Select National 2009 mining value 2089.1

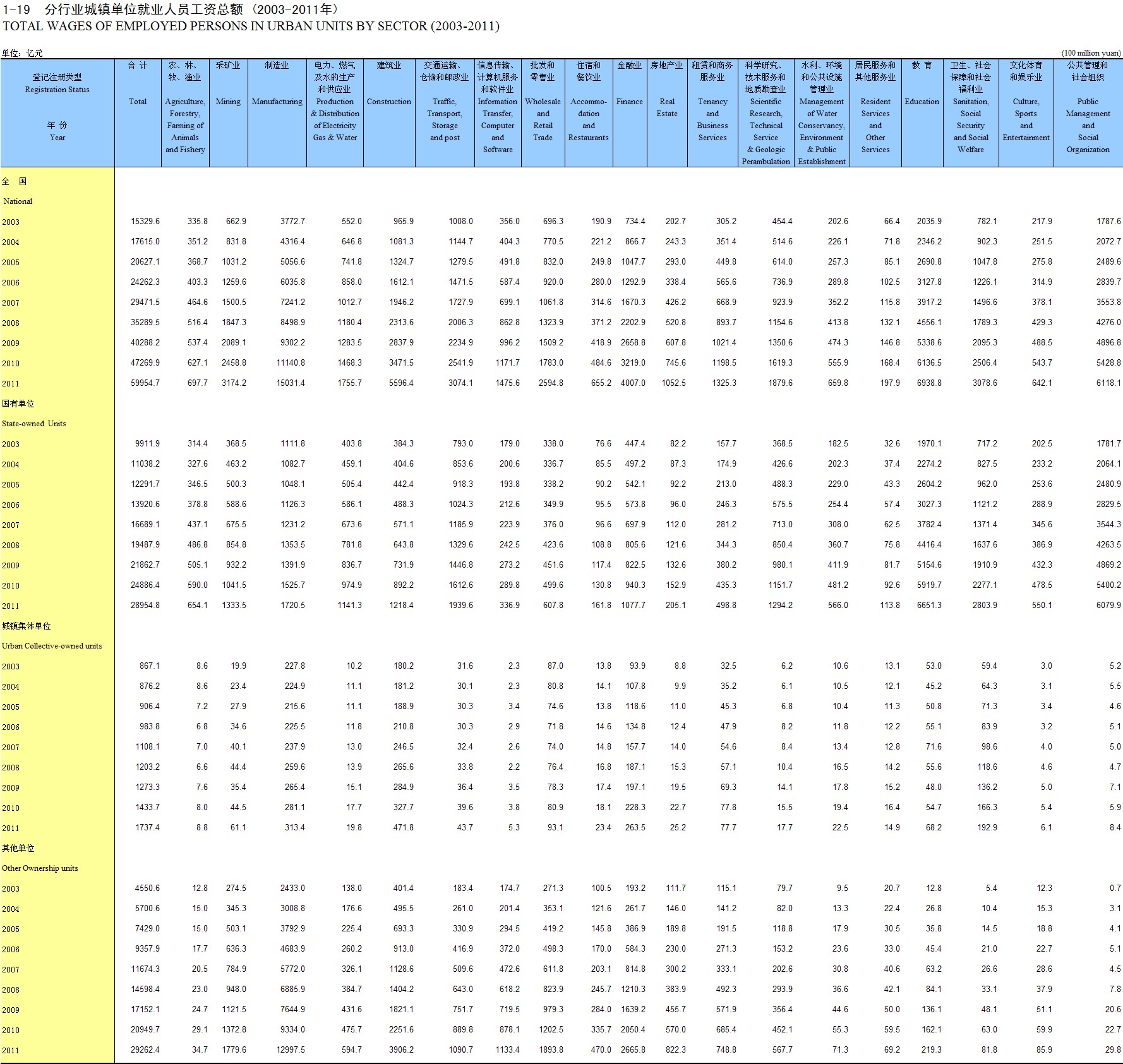[234, 343]
